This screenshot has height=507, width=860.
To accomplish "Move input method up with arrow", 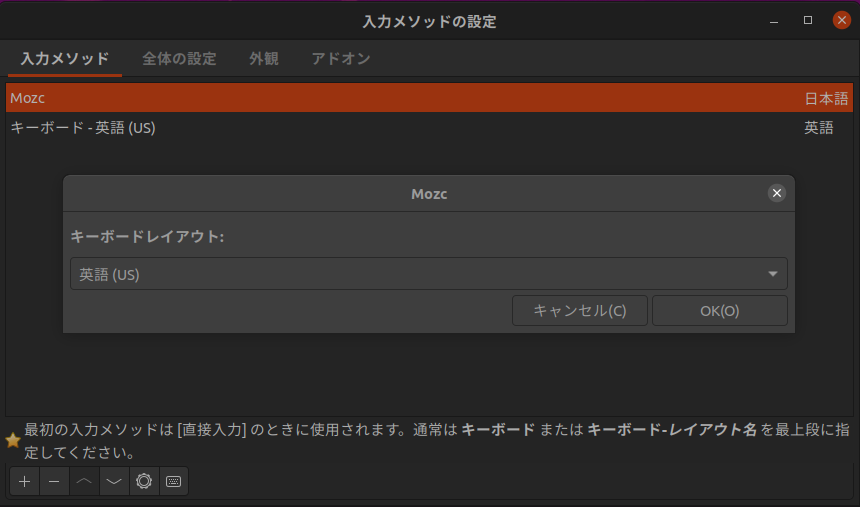I will point(84,481).
